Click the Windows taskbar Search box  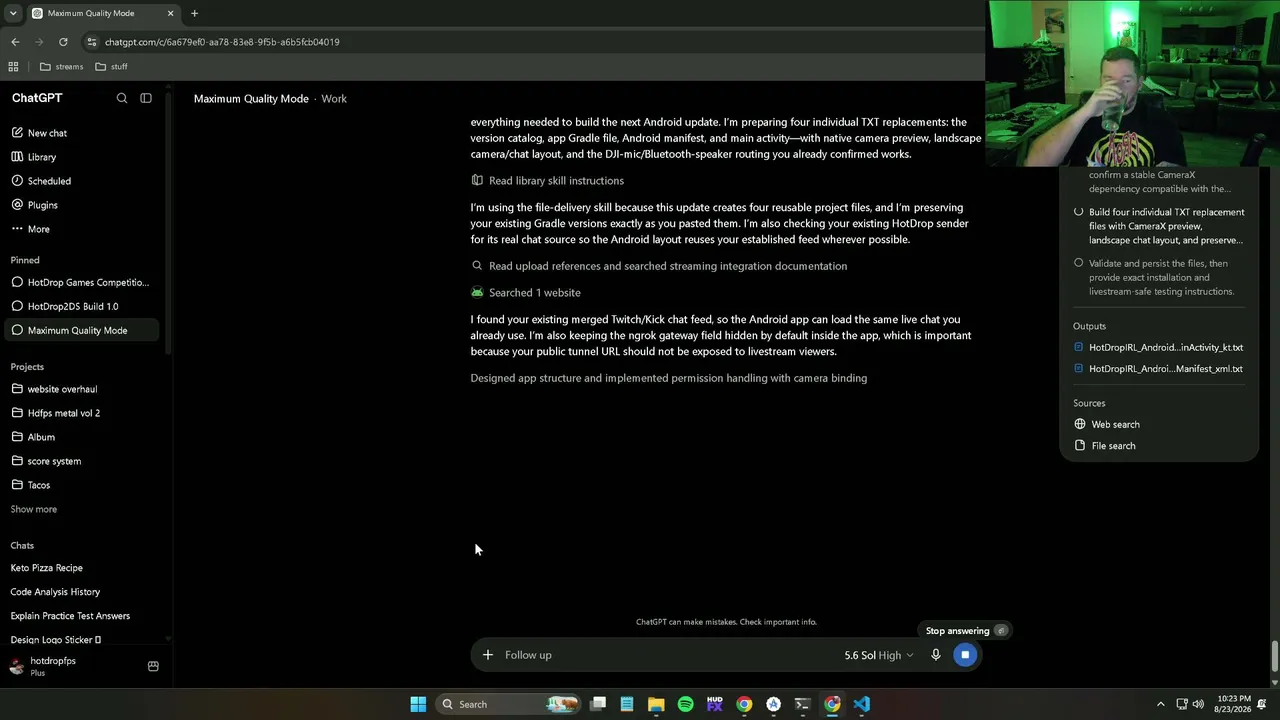click(509, 704)
